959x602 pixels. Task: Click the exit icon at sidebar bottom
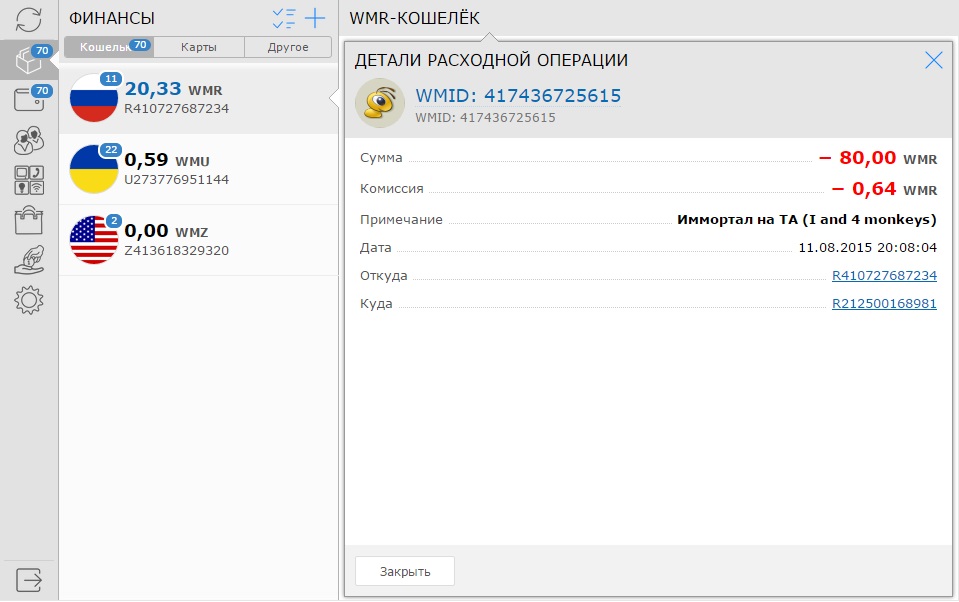point(29,579)
